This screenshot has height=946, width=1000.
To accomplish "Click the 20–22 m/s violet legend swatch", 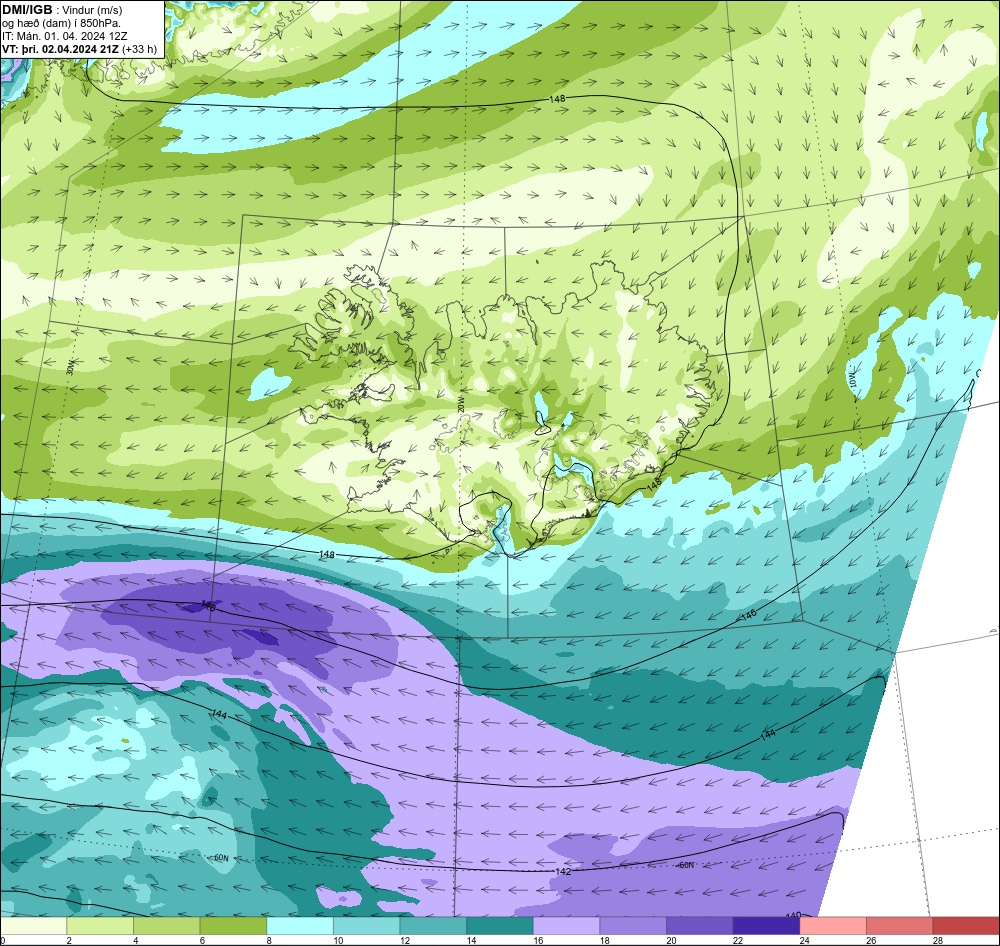I will click(700, 926).
